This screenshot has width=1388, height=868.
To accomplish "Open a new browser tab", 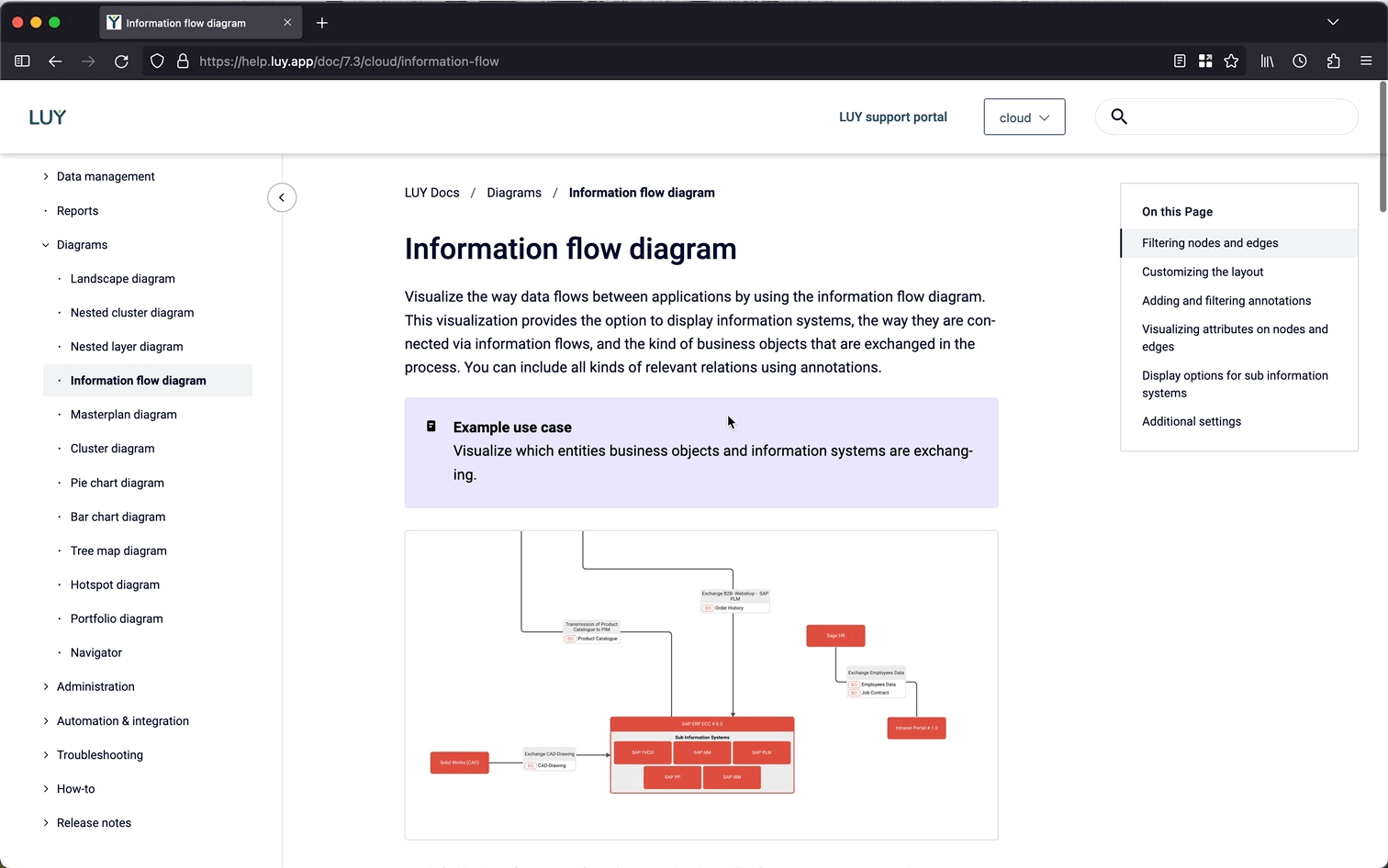I will point(322,23).
